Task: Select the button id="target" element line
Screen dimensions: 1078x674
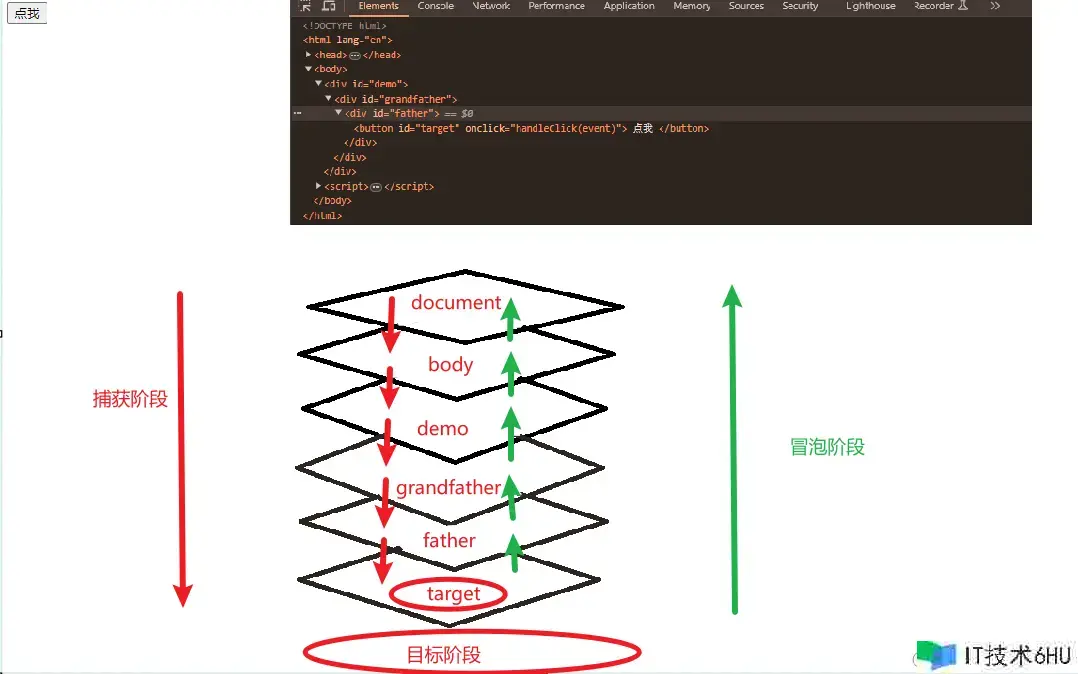Action: 531,128
